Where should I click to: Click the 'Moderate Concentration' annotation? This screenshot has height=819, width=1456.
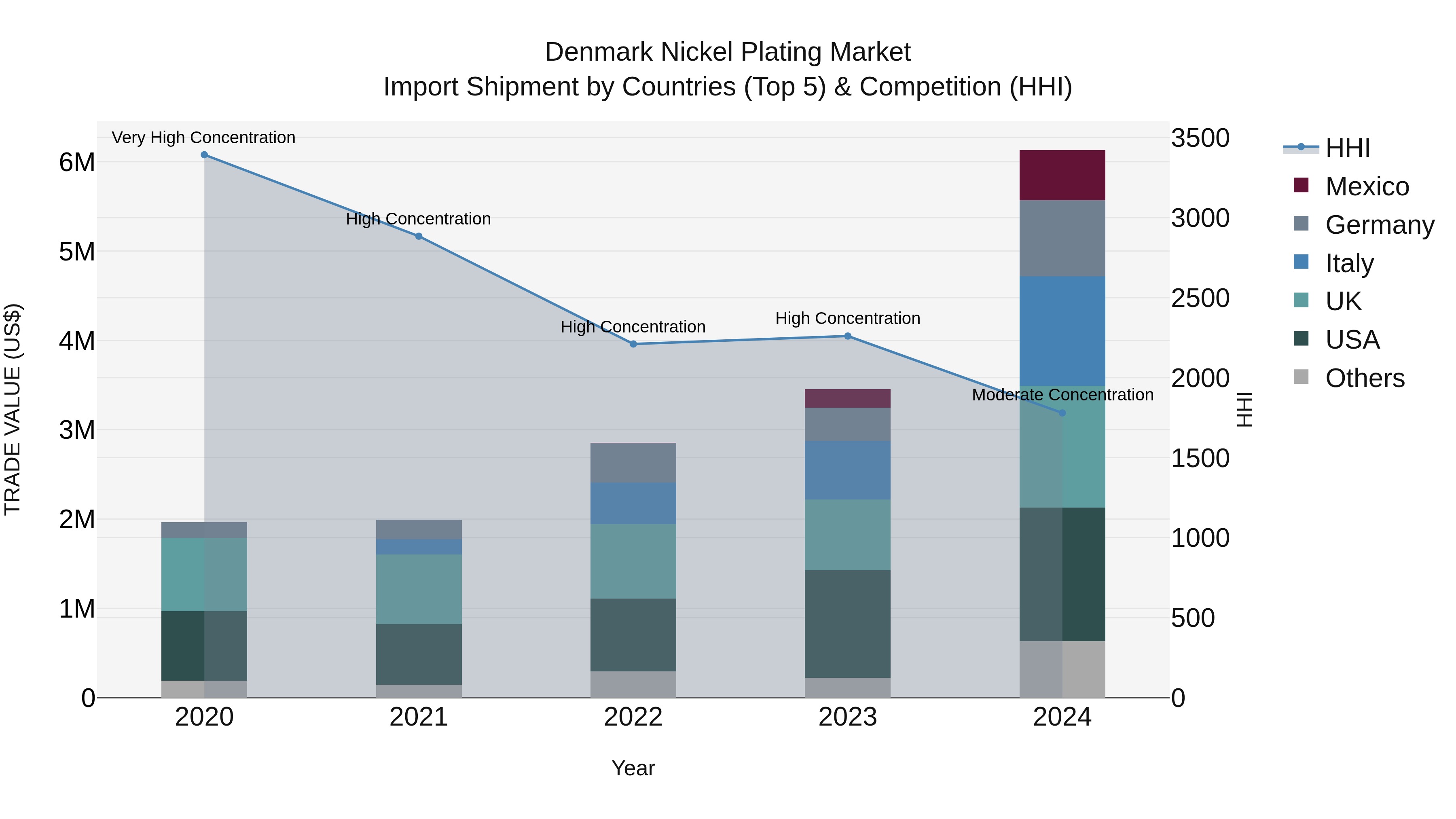point(1062,394)
